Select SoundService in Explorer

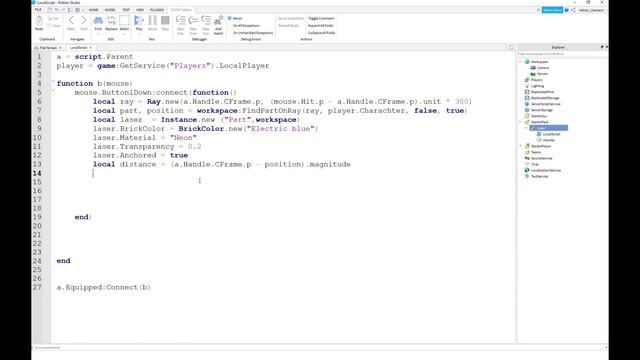538,158
